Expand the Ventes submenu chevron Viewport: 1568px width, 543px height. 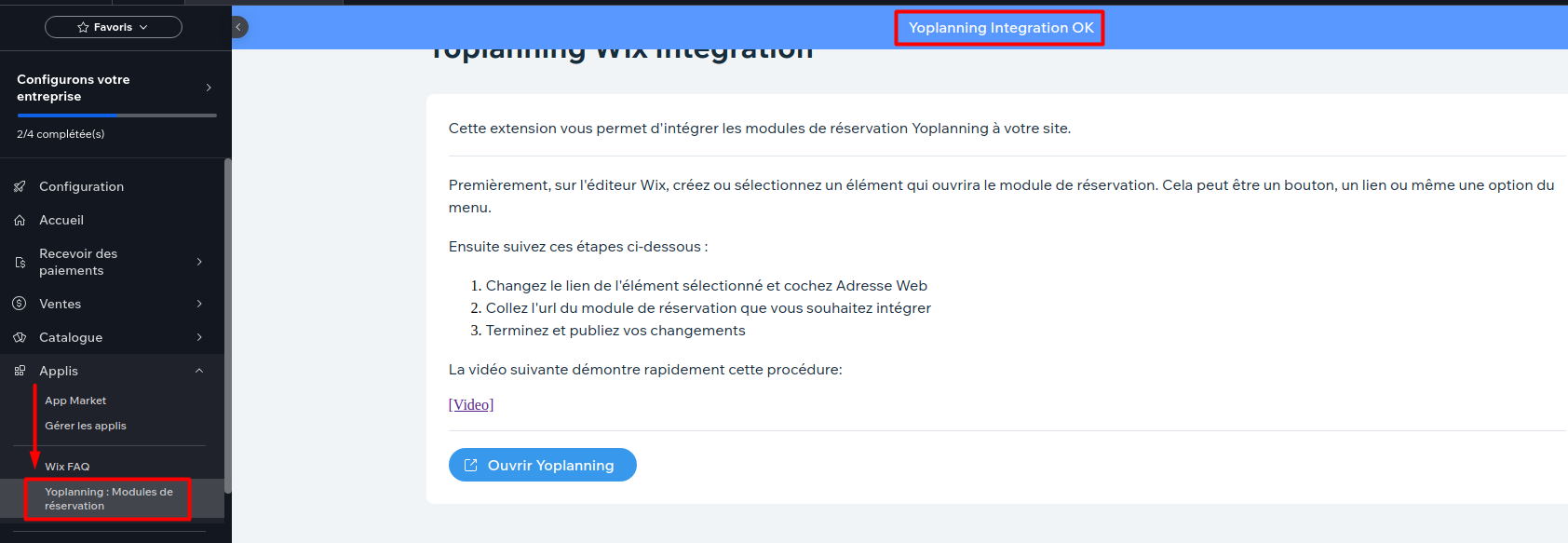coord(199,305)
